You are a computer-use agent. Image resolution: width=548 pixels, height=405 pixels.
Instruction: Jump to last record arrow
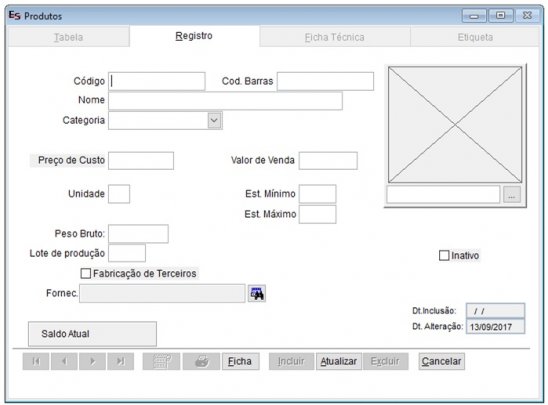[x=121, y=361]
